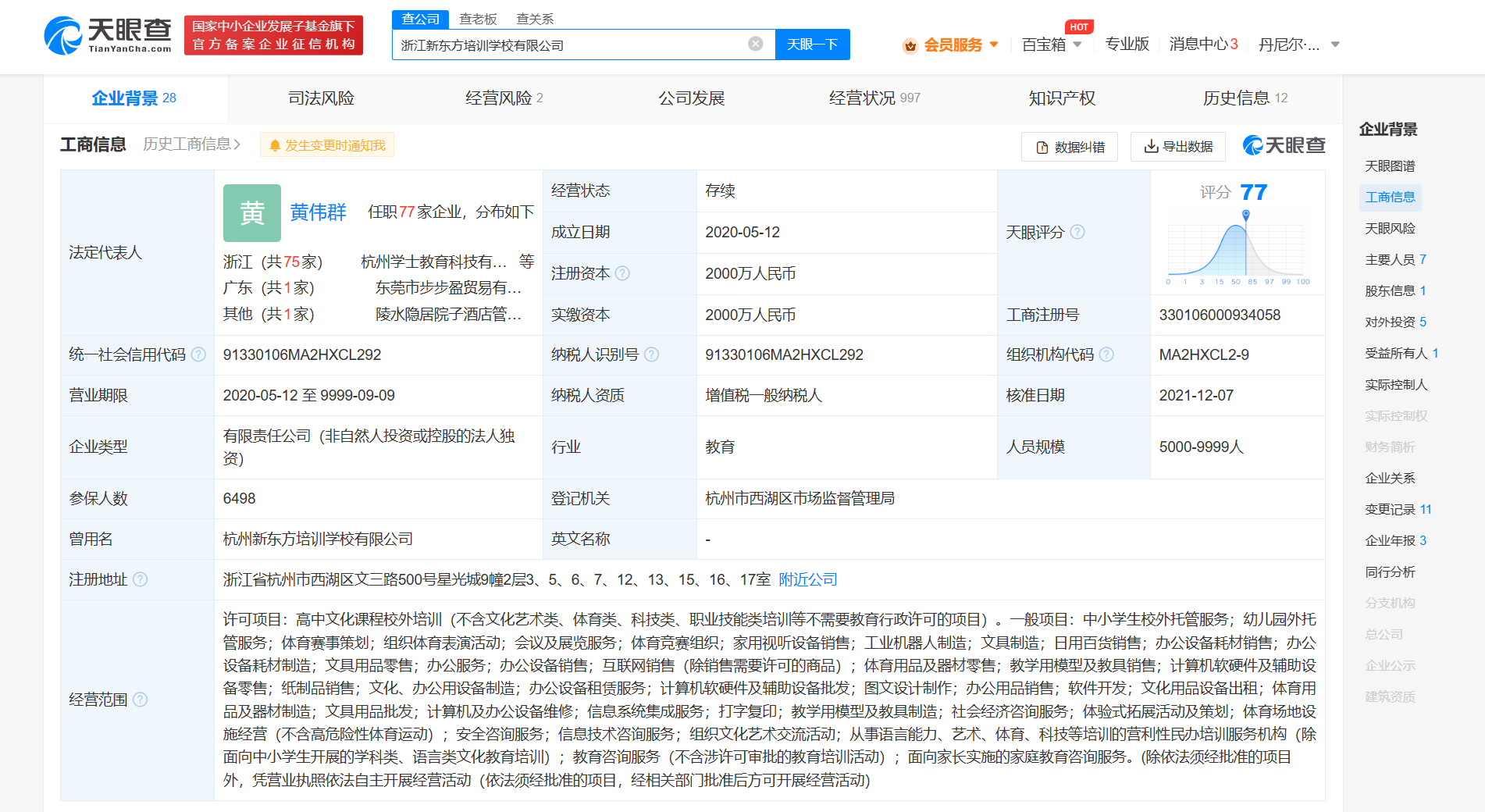
Task: Jump to 同行分析 in sidebar
Action: [1390, 572]
